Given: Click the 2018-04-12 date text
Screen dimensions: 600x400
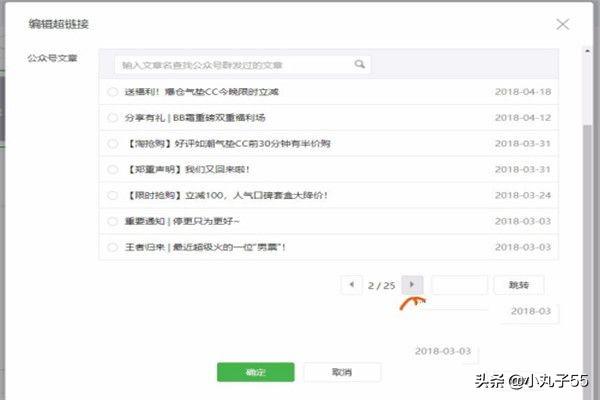Looking at the screenshot, I should tap(523, 118).
